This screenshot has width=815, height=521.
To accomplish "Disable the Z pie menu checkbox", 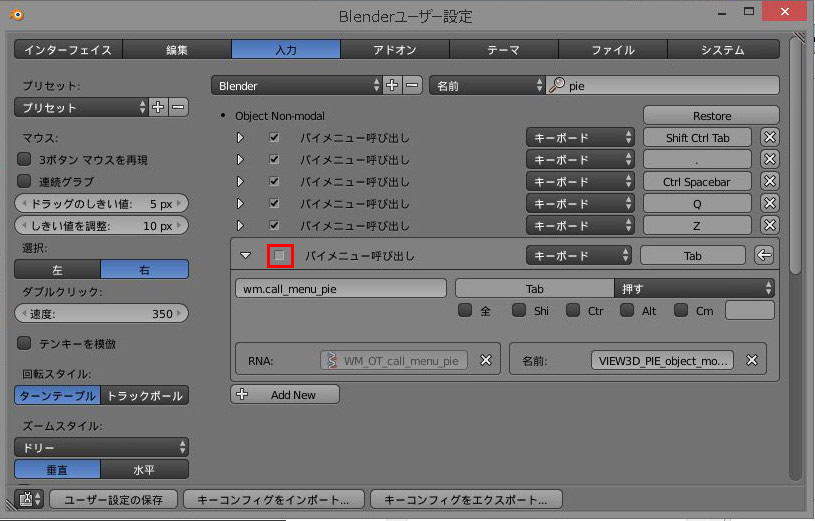I will point(274,225).
